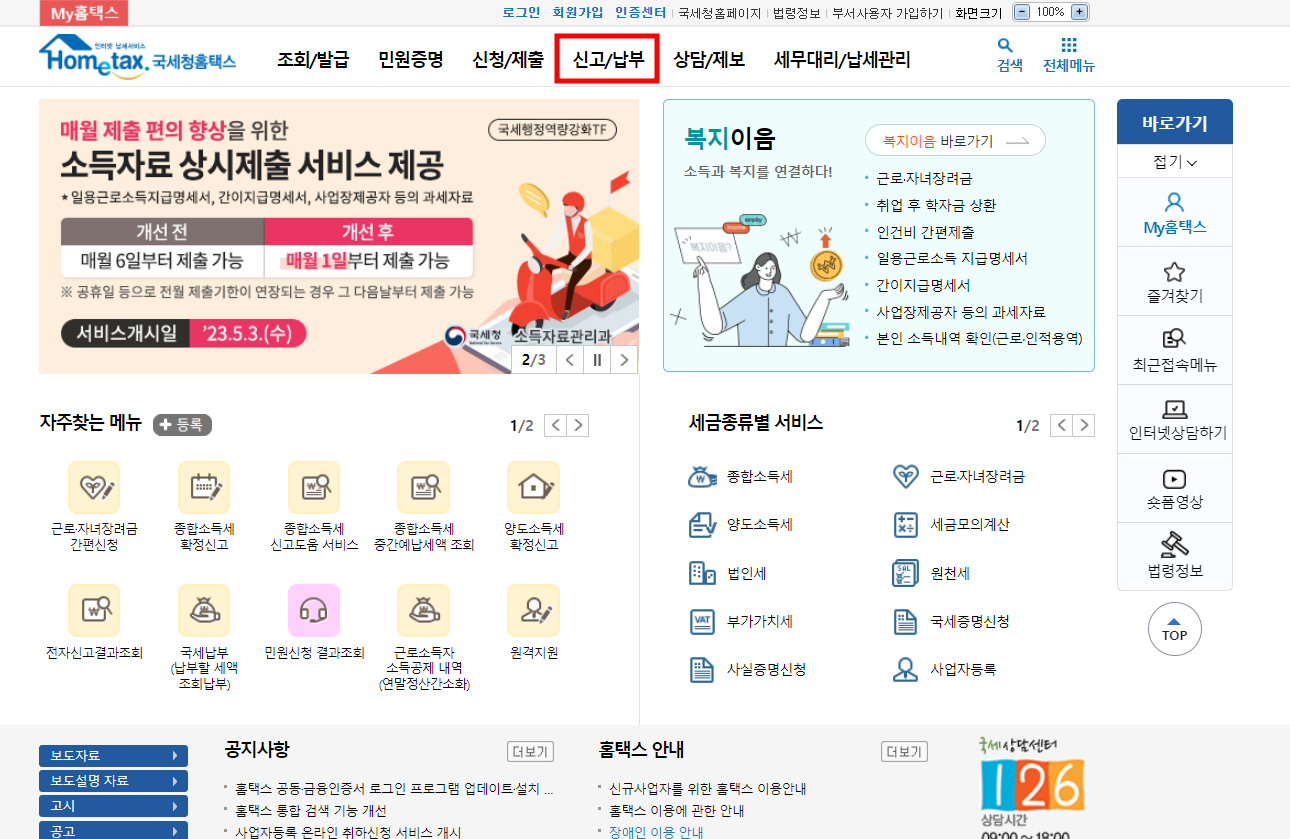Click the Hometax logo
Viewport: 1290px width, 839px height.
[137, 56]
